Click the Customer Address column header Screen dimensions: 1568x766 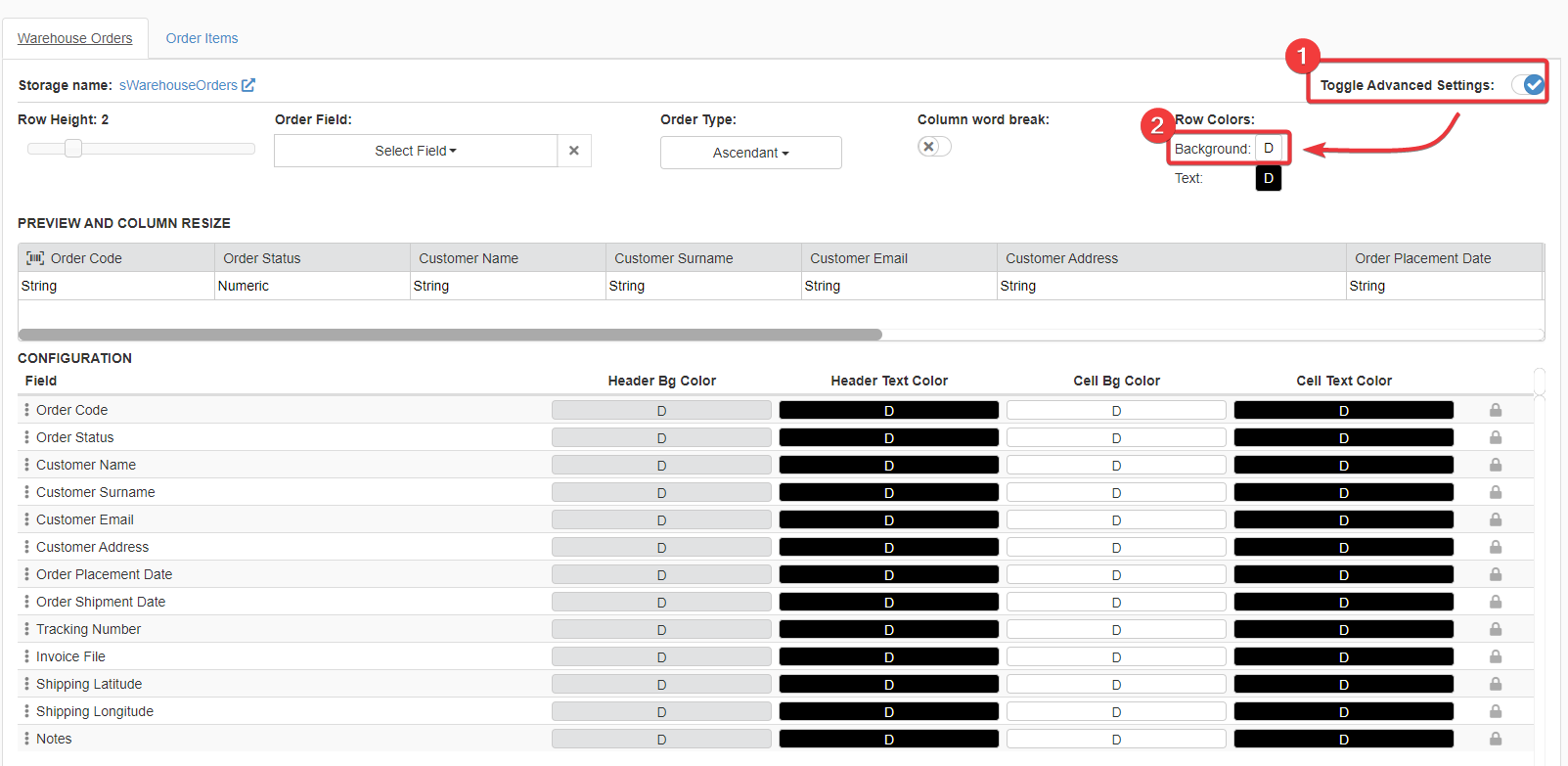point(1062,258)
